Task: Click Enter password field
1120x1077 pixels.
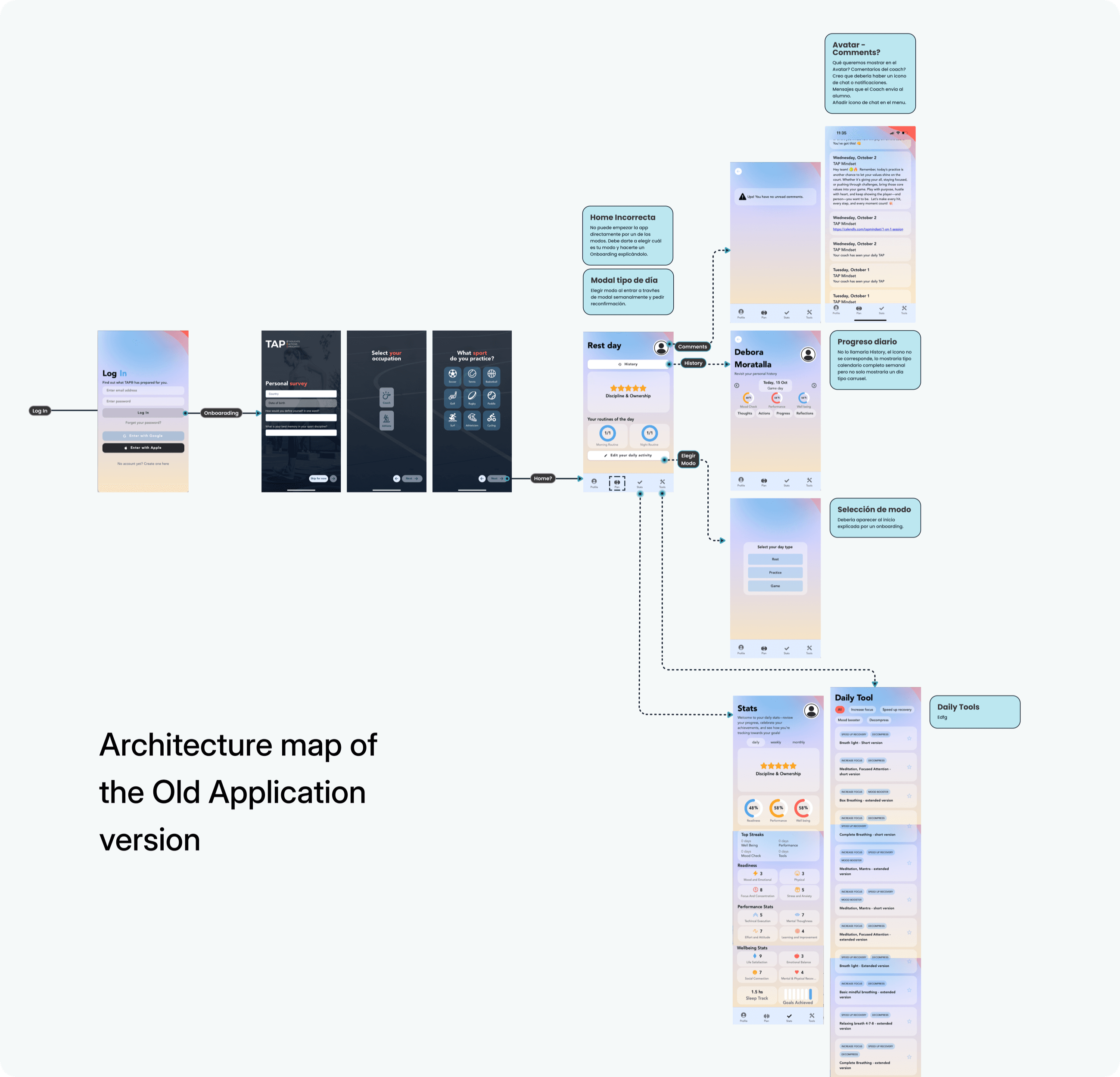Action: click(x=143, y=401)
